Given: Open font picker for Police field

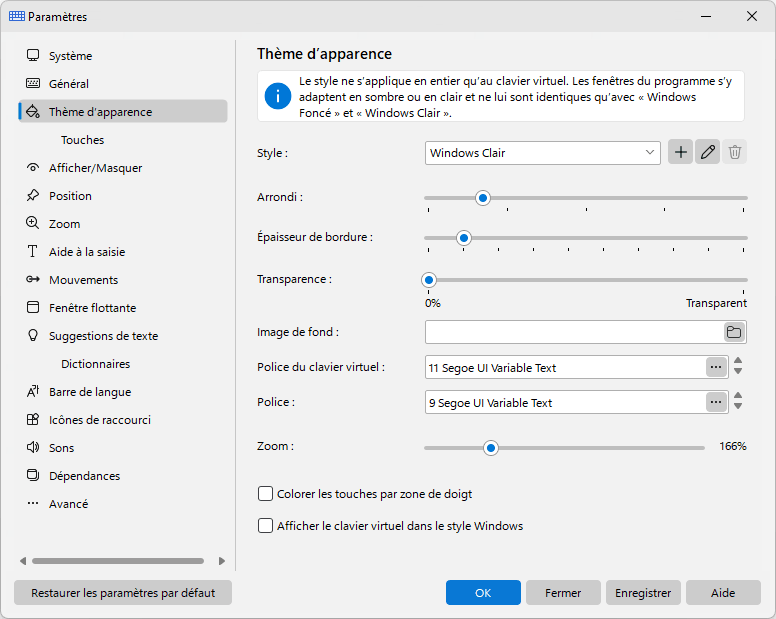Looking at the screenshot, I should pos(716,402).
